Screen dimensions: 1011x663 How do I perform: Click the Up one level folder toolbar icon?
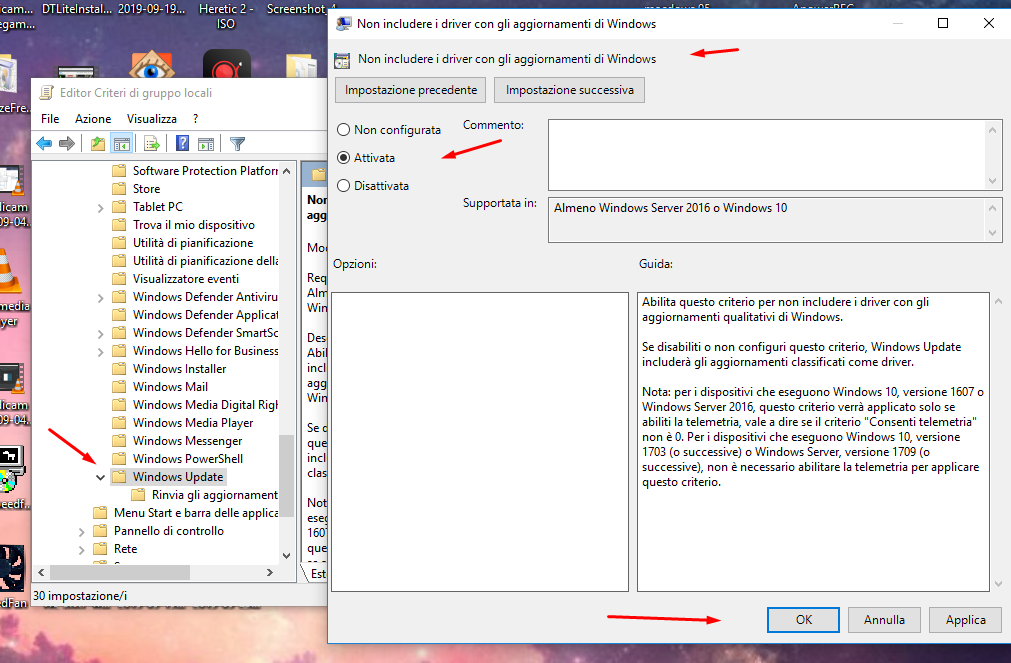click(x=97, y=144)
